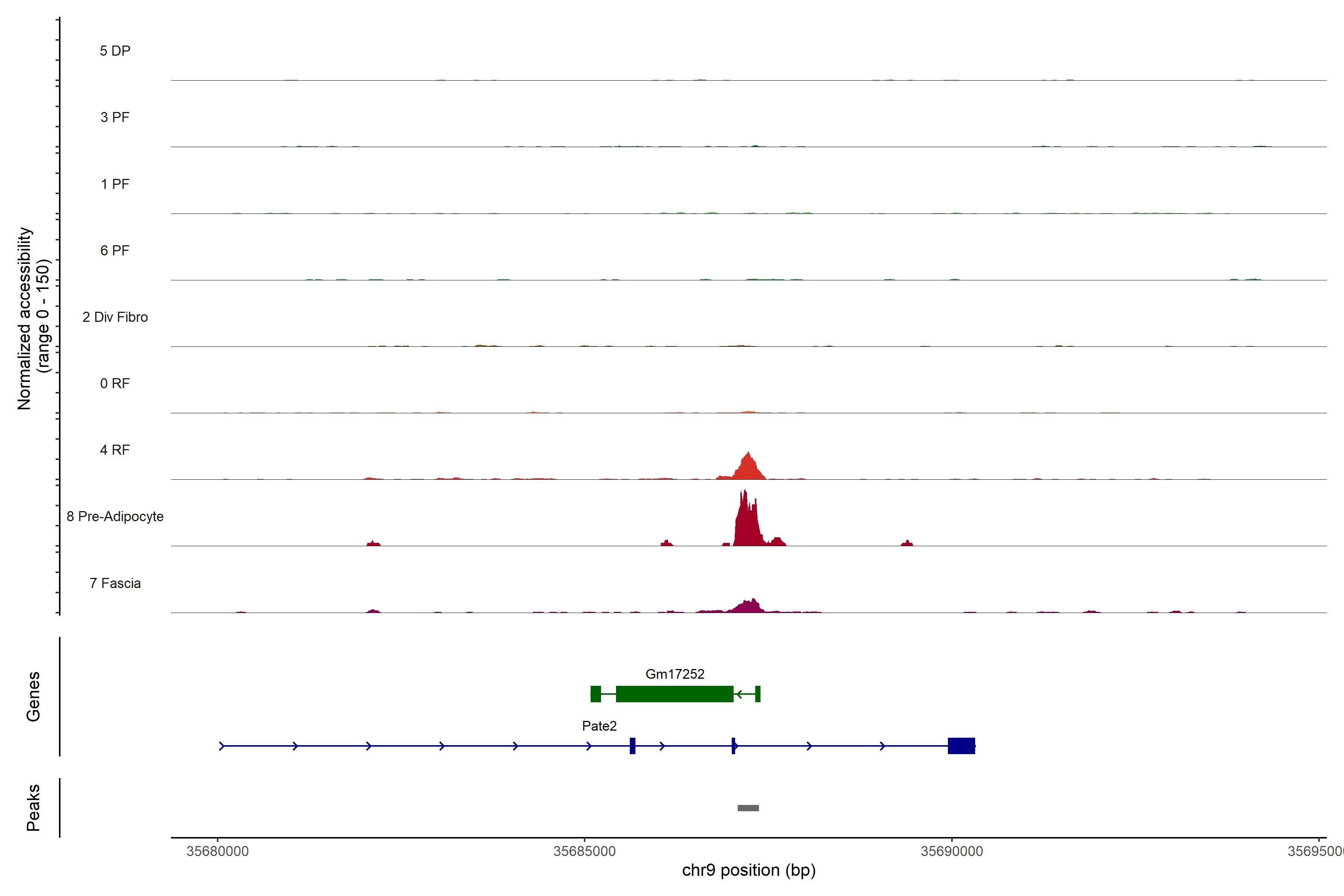Click the chr9 position (bp) axis title
This screenshot has height=896, width=1344.
749,870
